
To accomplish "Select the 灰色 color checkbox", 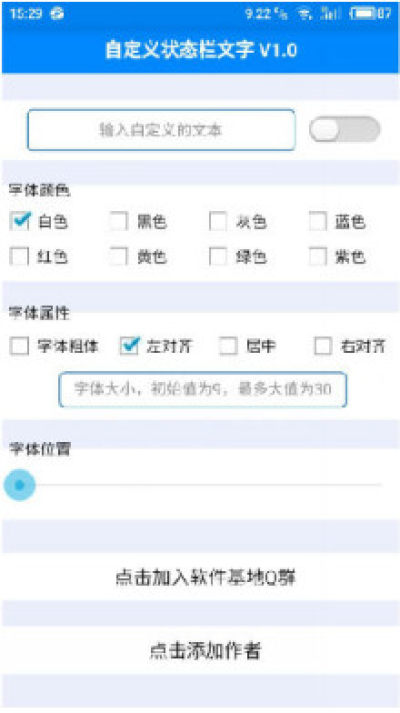I will 218,221.
